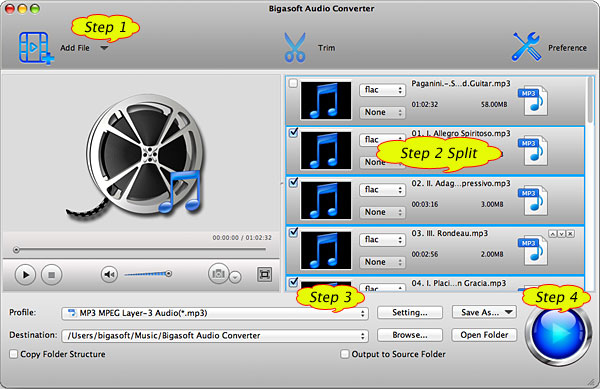Open flac dropdown for 02. II. Adag...pressivo.mp3
This screenshot has width=600, height=389.
coord(382,190)
